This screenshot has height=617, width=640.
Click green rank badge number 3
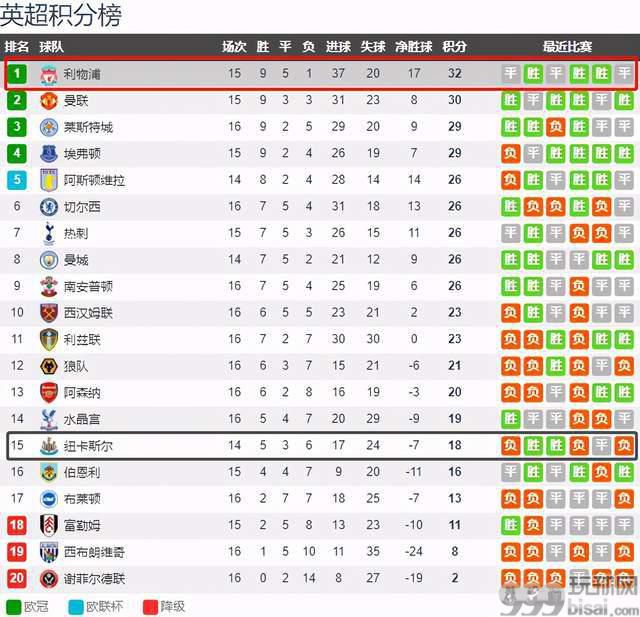[17, 127]
